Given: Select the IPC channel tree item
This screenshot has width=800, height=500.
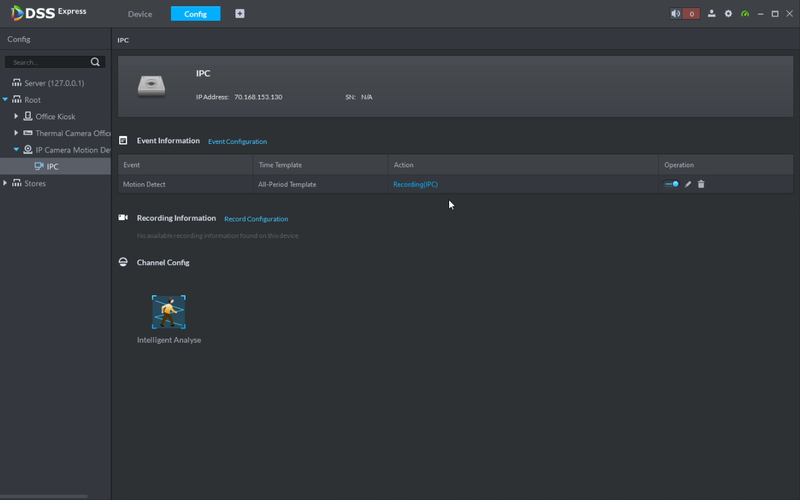Looking at the screenshot, I should pyautogui.click(x=55, y=166).
